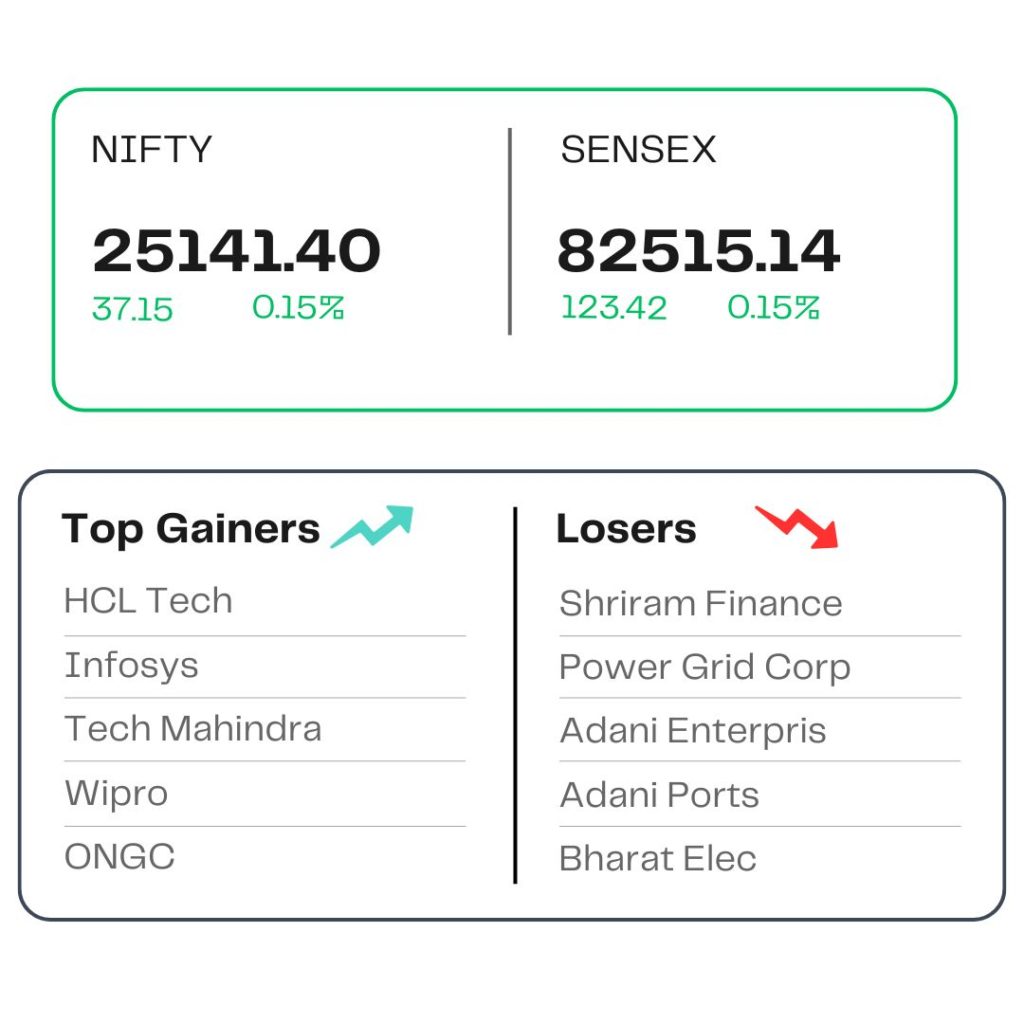Select the NIFTY value 25141.40
This screenshot has height=1024, width=1024.
(x=236, y=251)
